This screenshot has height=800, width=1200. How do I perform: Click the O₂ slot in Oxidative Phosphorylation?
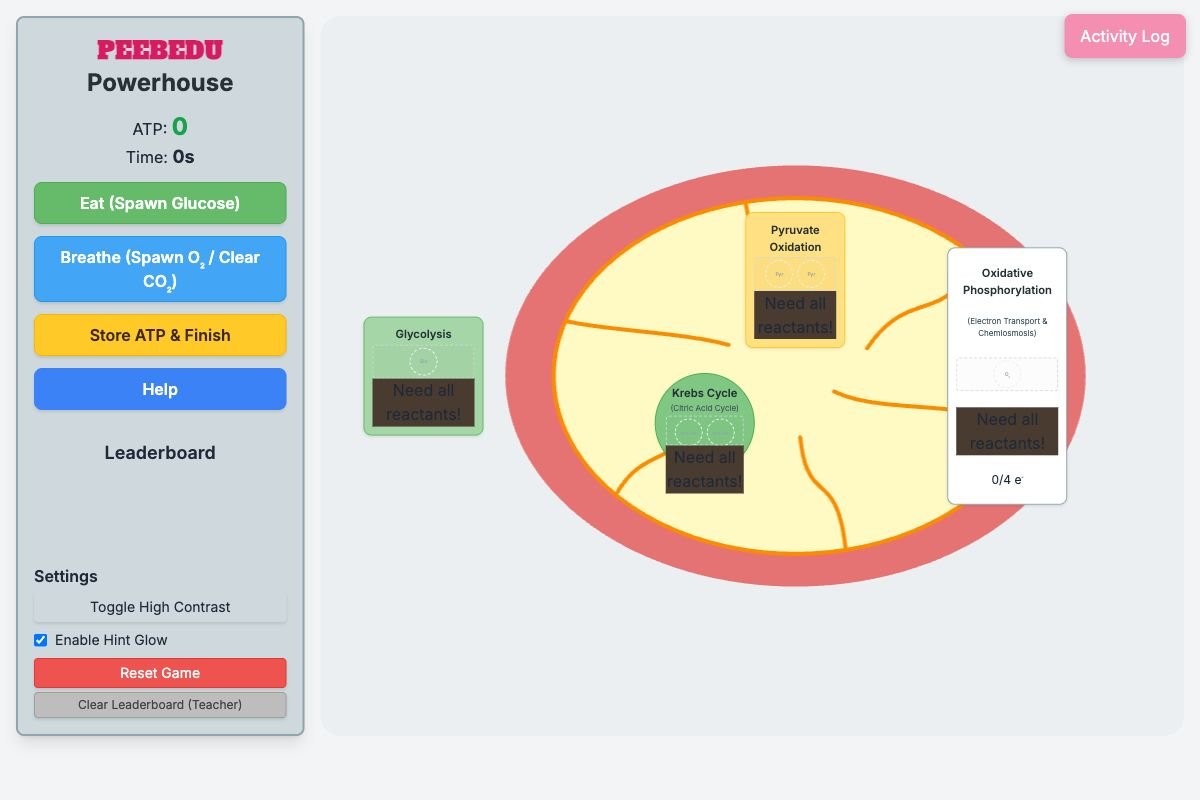point(1007,375)
